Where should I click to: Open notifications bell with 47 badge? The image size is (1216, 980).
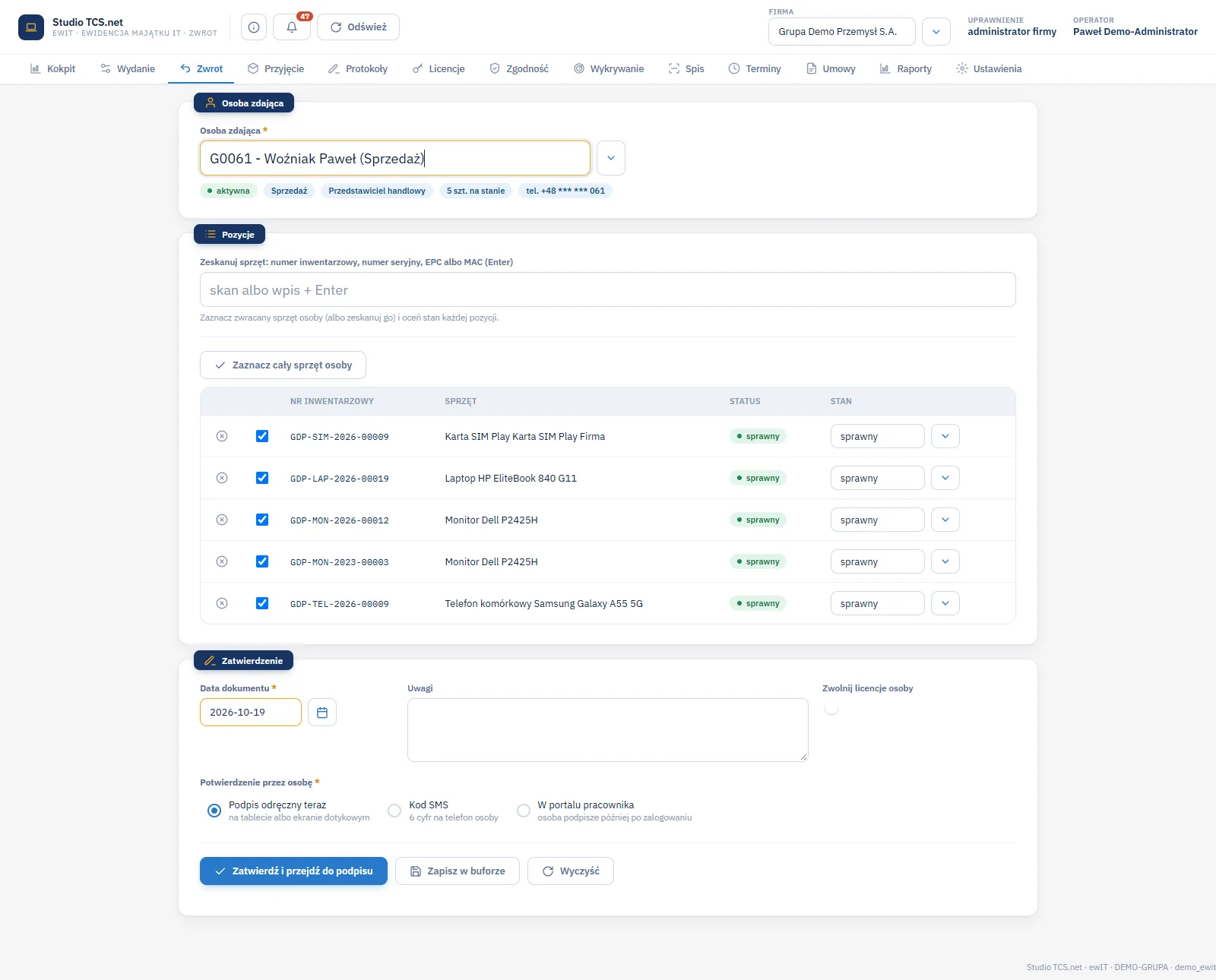(292, 27)
